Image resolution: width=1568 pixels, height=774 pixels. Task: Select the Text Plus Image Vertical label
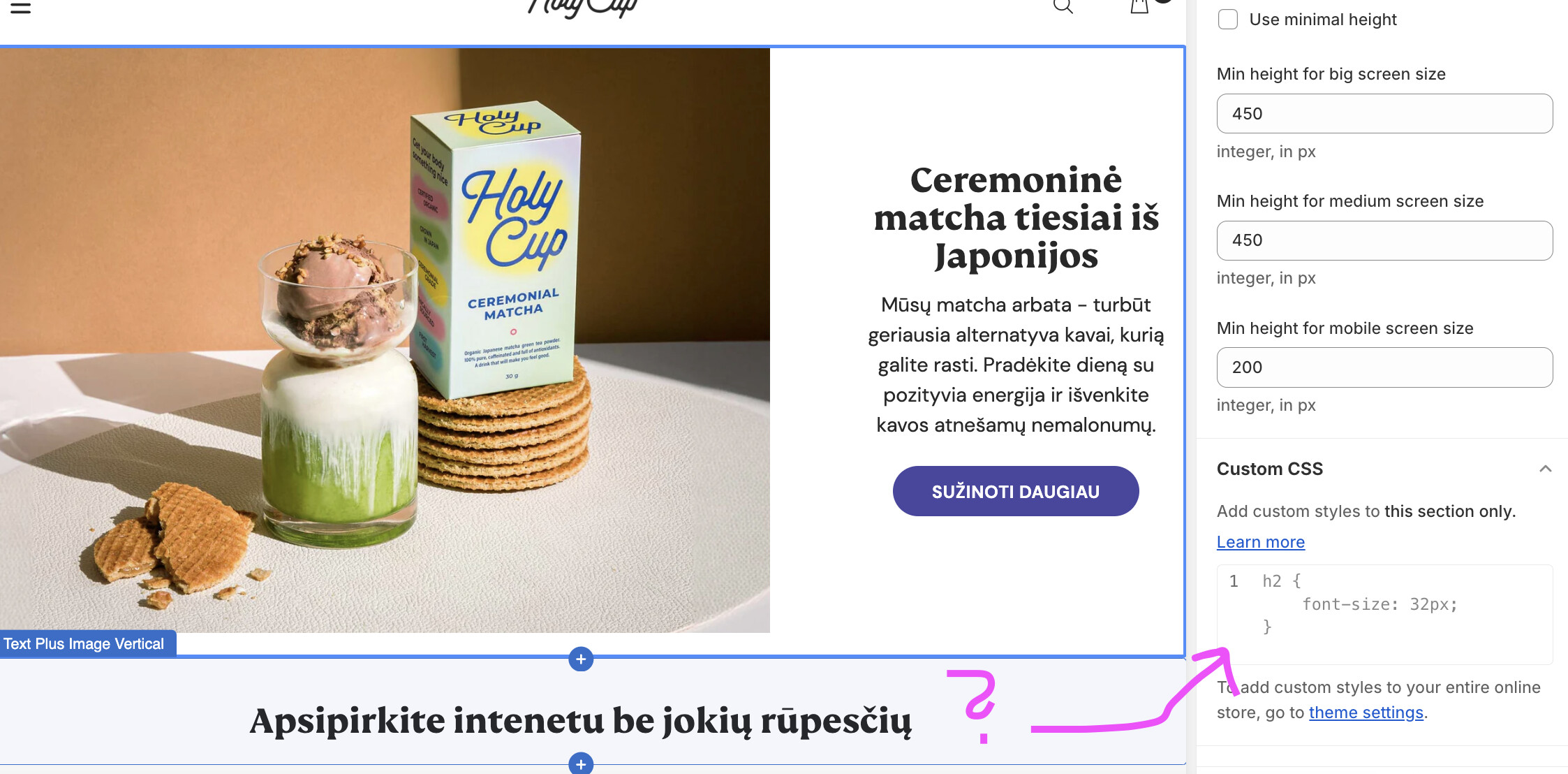coord(84,643)
